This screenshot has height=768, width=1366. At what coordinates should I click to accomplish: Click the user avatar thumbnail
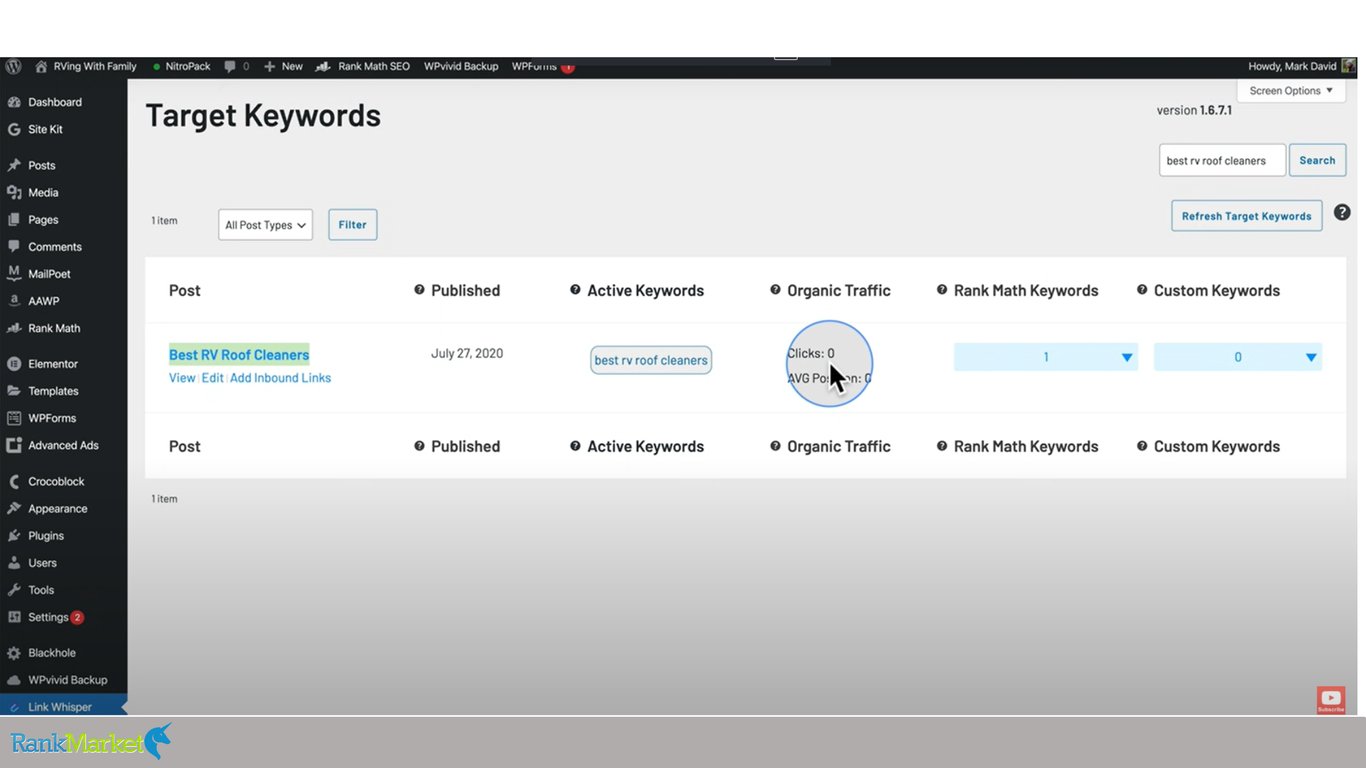[x=1349, y=67]
